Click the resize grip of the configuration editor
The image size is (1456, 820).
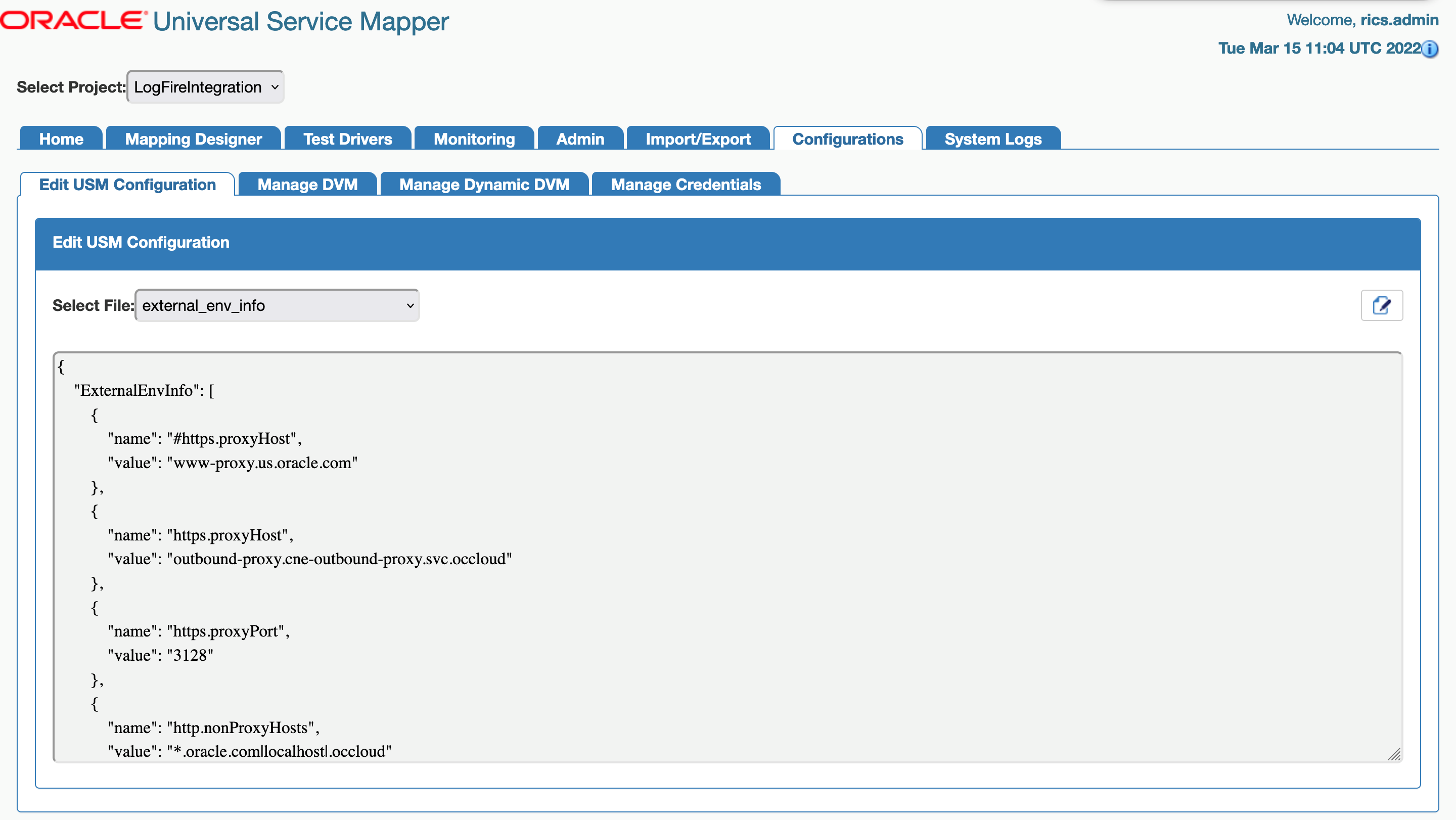click(1394, 755)
